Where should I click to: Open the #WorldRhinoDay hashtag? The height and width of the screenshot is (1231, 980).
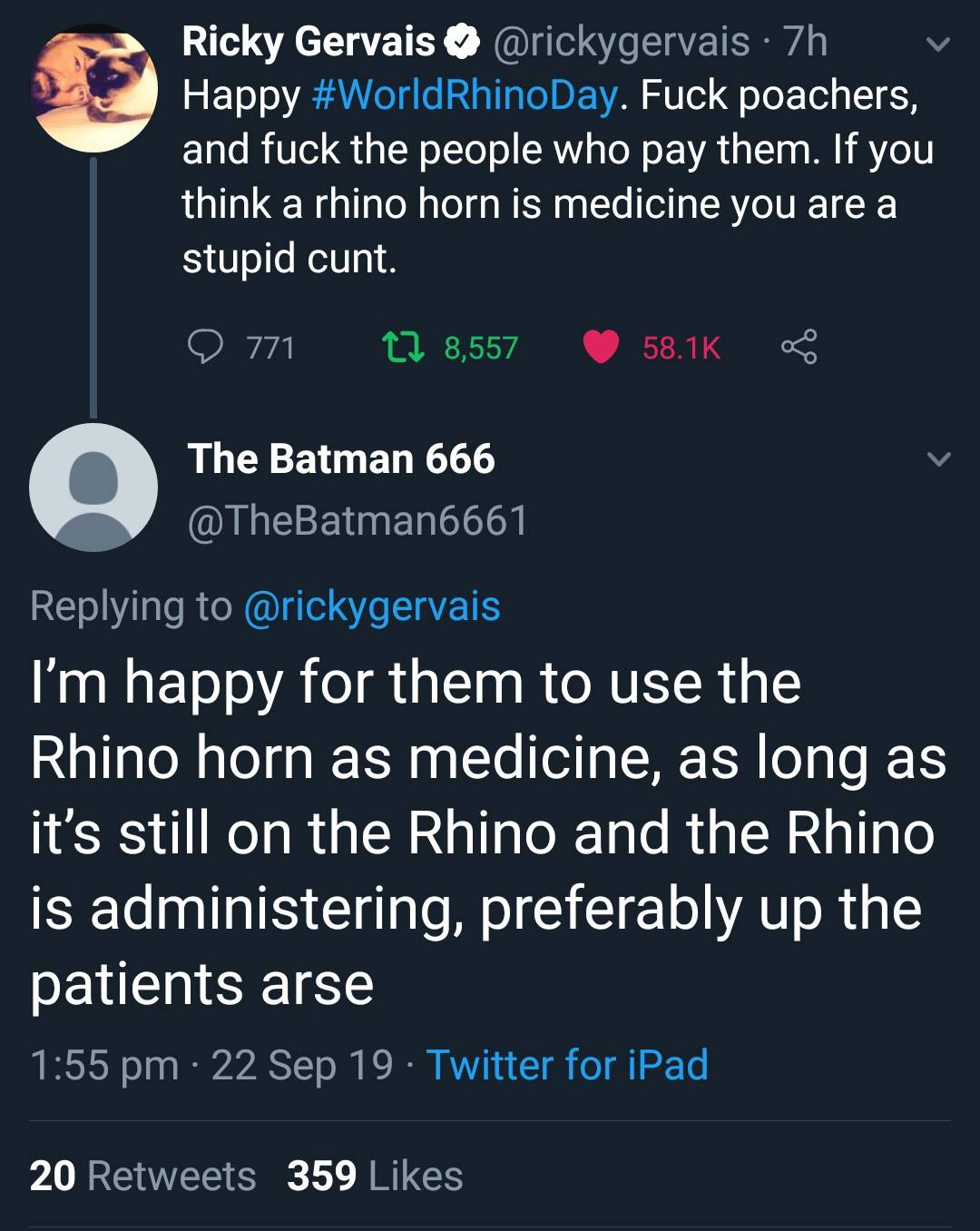coord(465,95)
